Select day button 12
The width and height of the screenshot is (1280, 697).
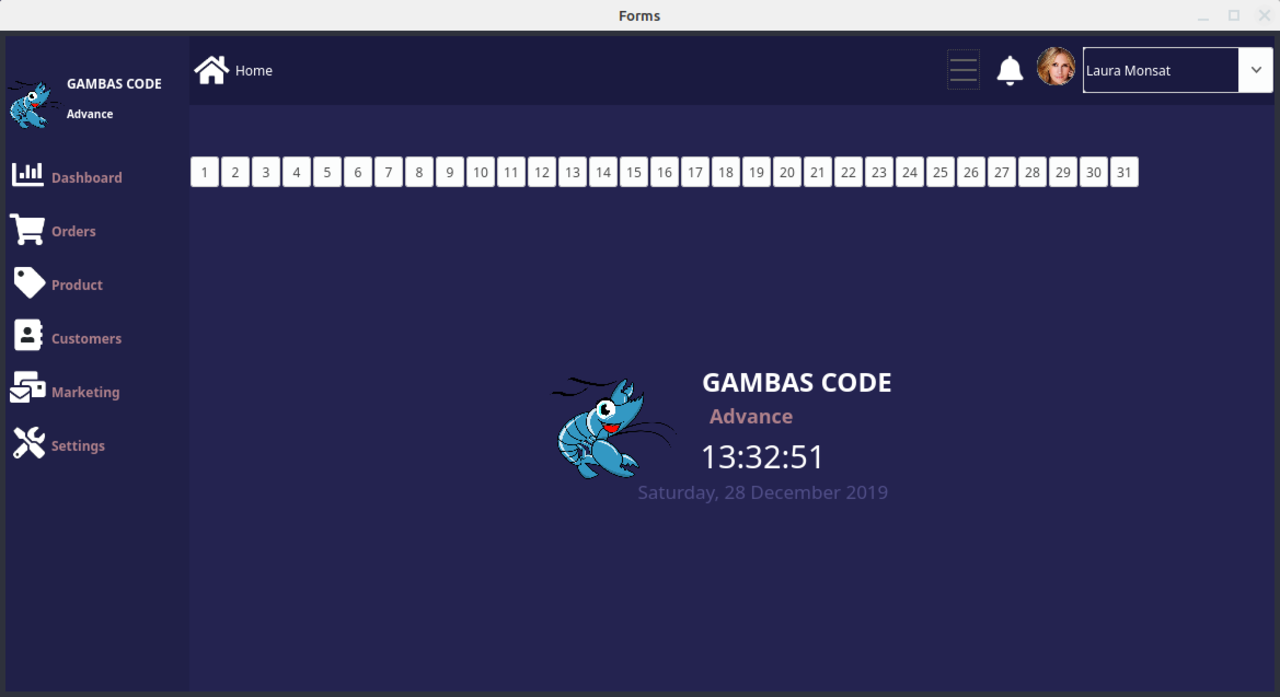tap(542, 172)
